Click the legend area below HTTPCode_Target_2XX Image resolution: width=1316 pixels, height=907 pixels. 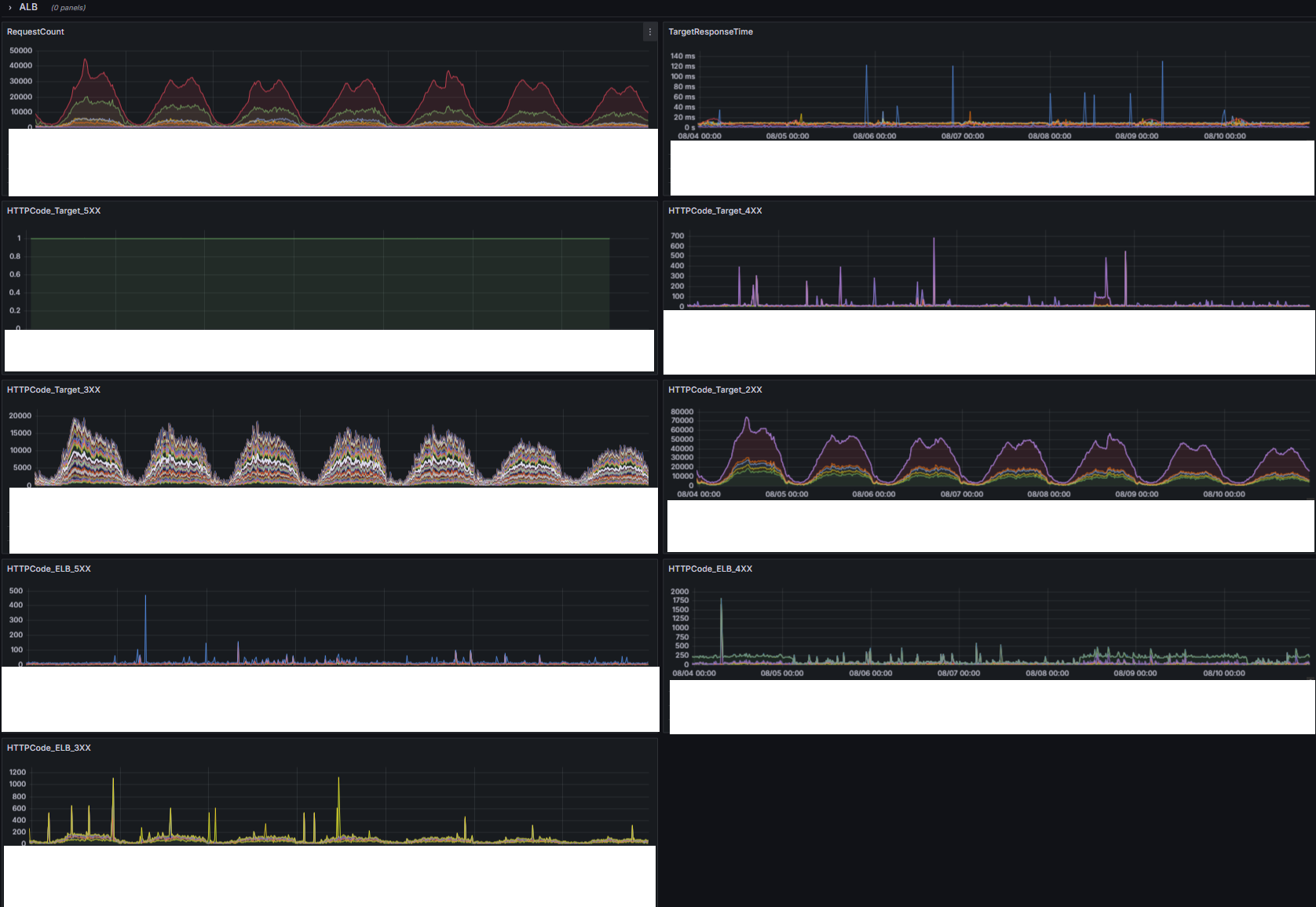click(991, 525)
